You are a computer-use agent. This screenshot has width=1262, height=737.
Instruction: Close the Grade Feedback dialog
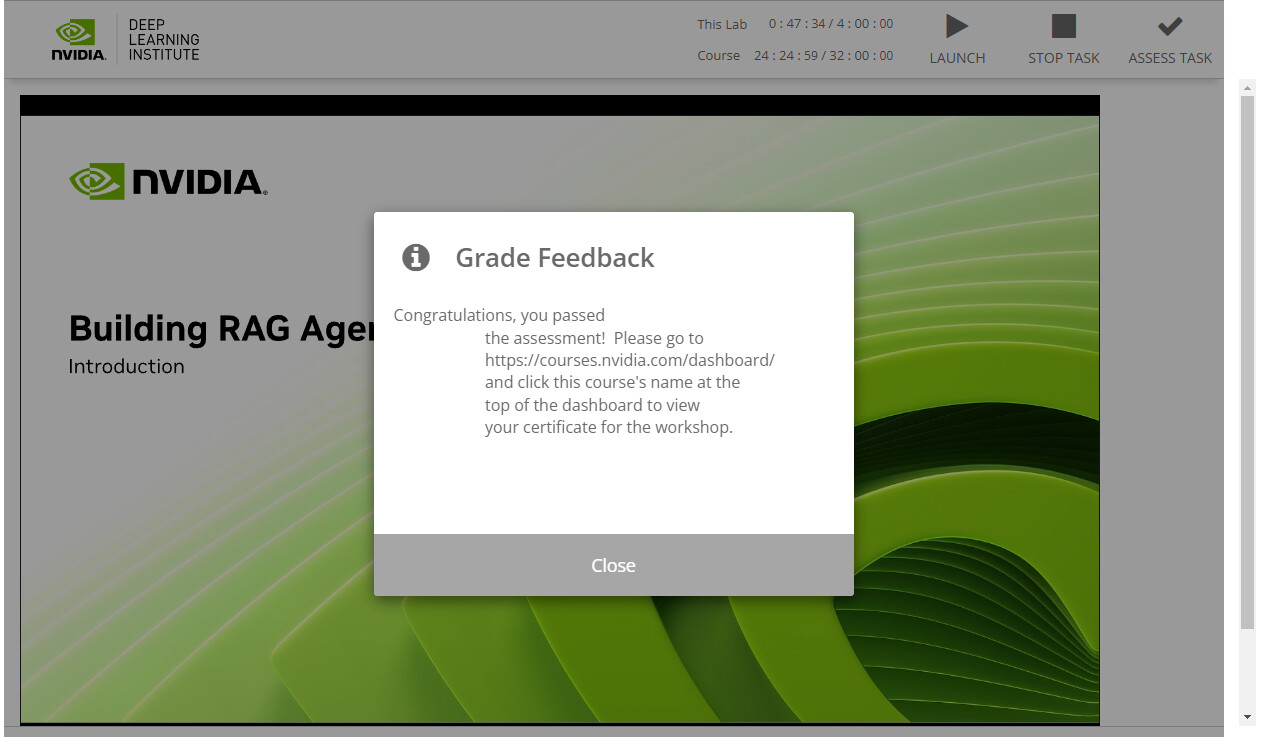click(613, 565)
